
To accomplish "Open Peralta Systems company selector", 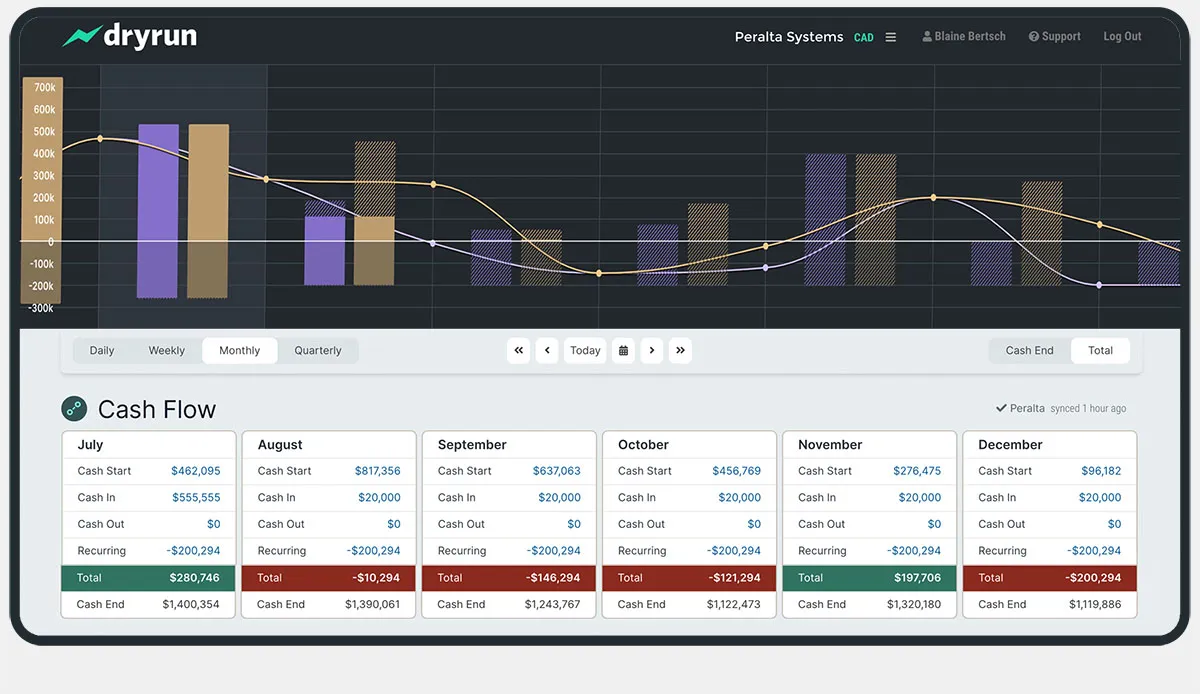I will click(789, 37).
